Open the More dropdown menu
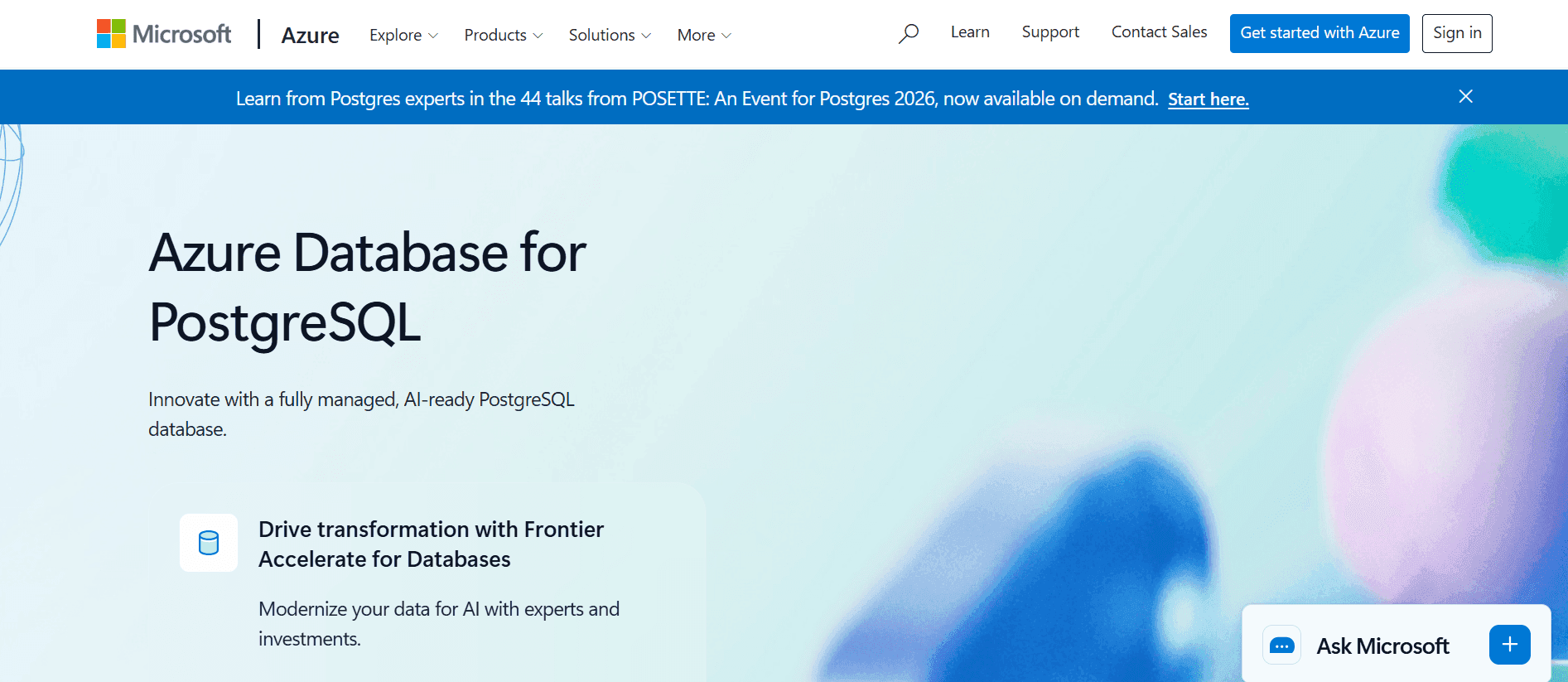The width and height of the screenshot is (1568, 682). pos(704,35)
